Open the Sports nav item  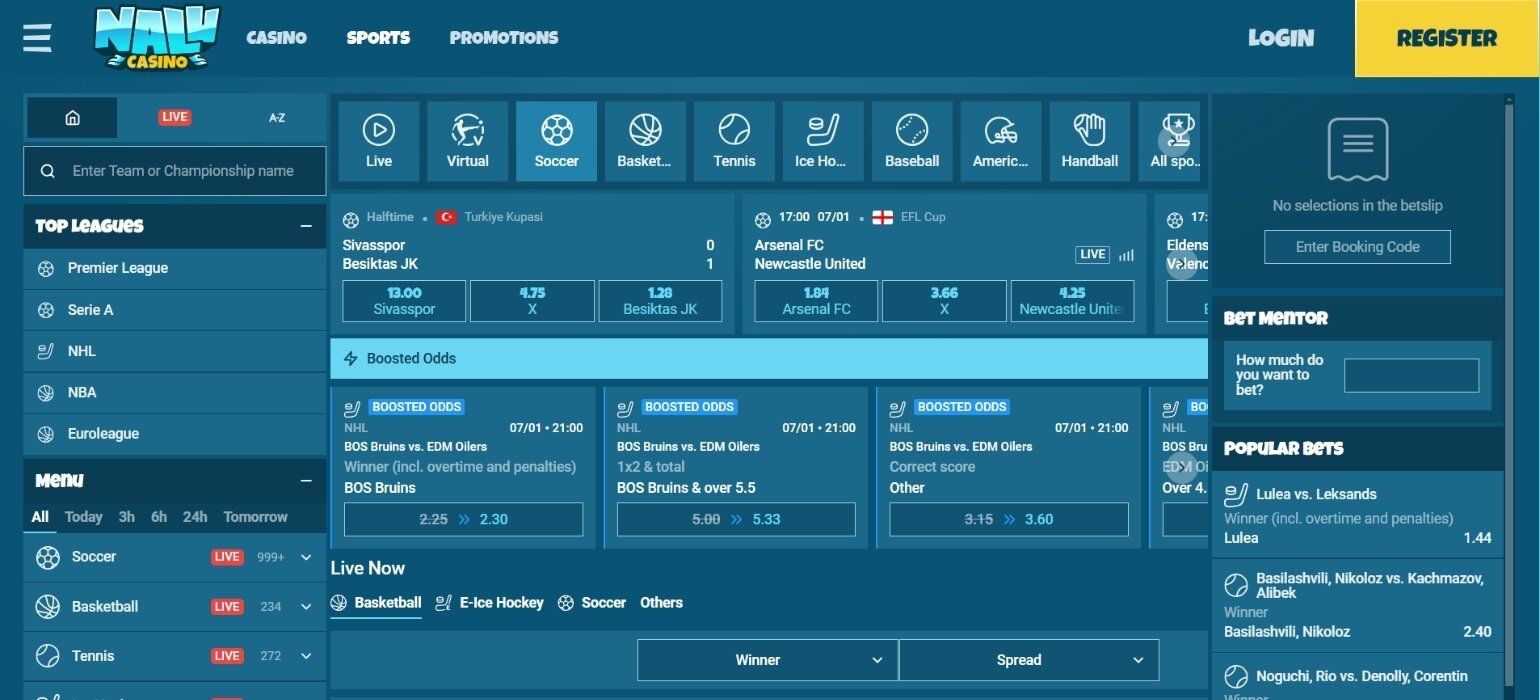click(x=378, y=38)
